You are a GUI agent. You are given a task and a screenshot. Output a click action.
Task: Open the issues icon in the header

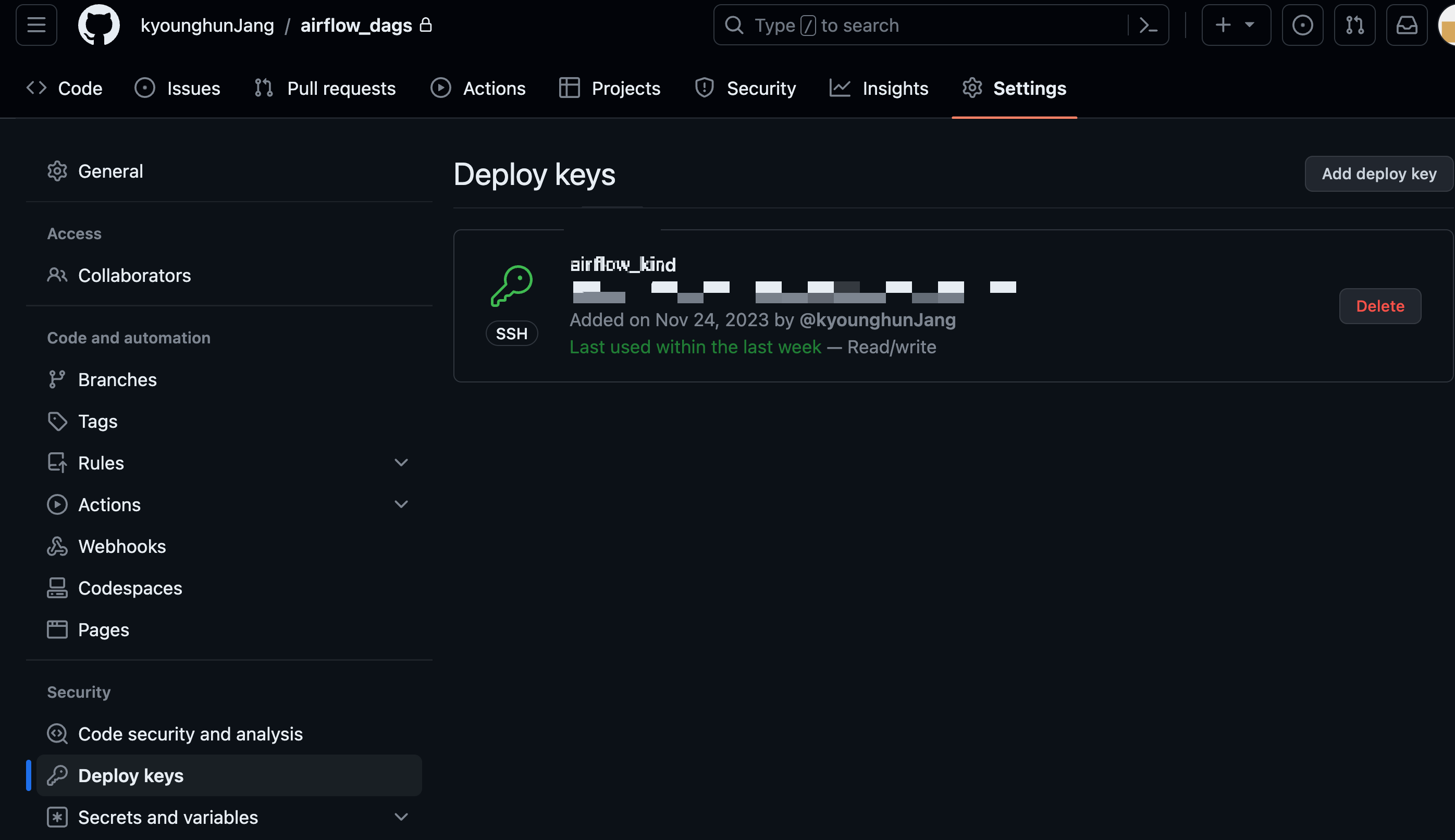pos(1302,25)
